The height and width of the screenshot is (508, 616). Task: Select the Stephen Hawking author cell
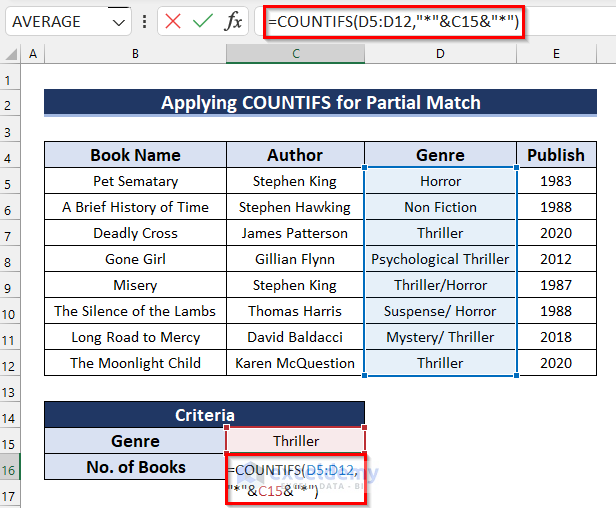point(295,207)
